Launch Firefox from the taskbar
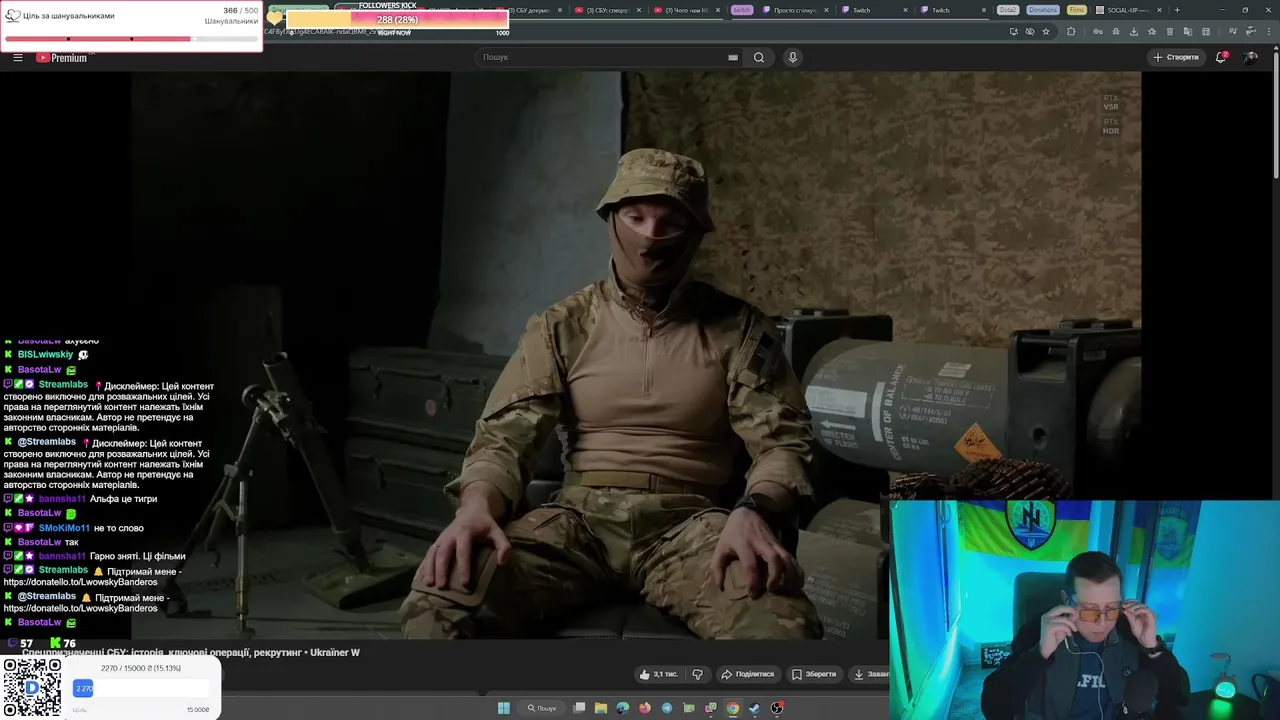Viewport: 1280px width, 720px height. pyautogui.click(x=645, y=708)
